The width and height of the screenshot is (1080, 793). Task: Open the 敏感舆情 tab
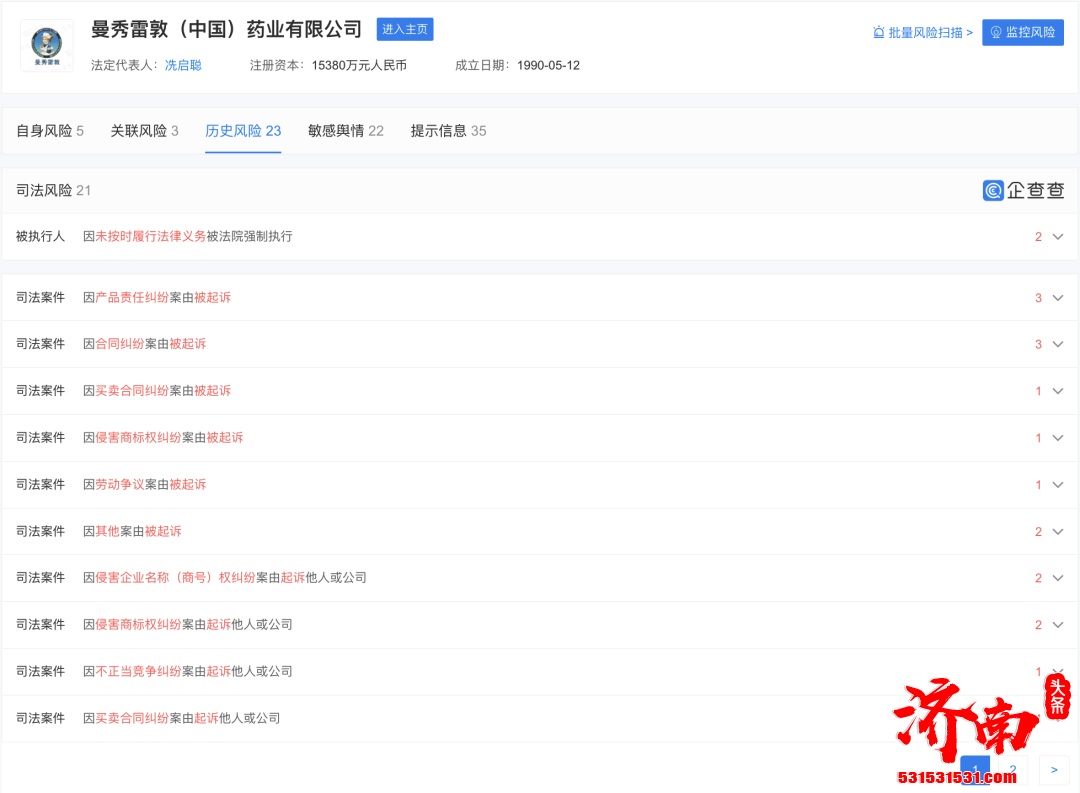coord(345,130)
